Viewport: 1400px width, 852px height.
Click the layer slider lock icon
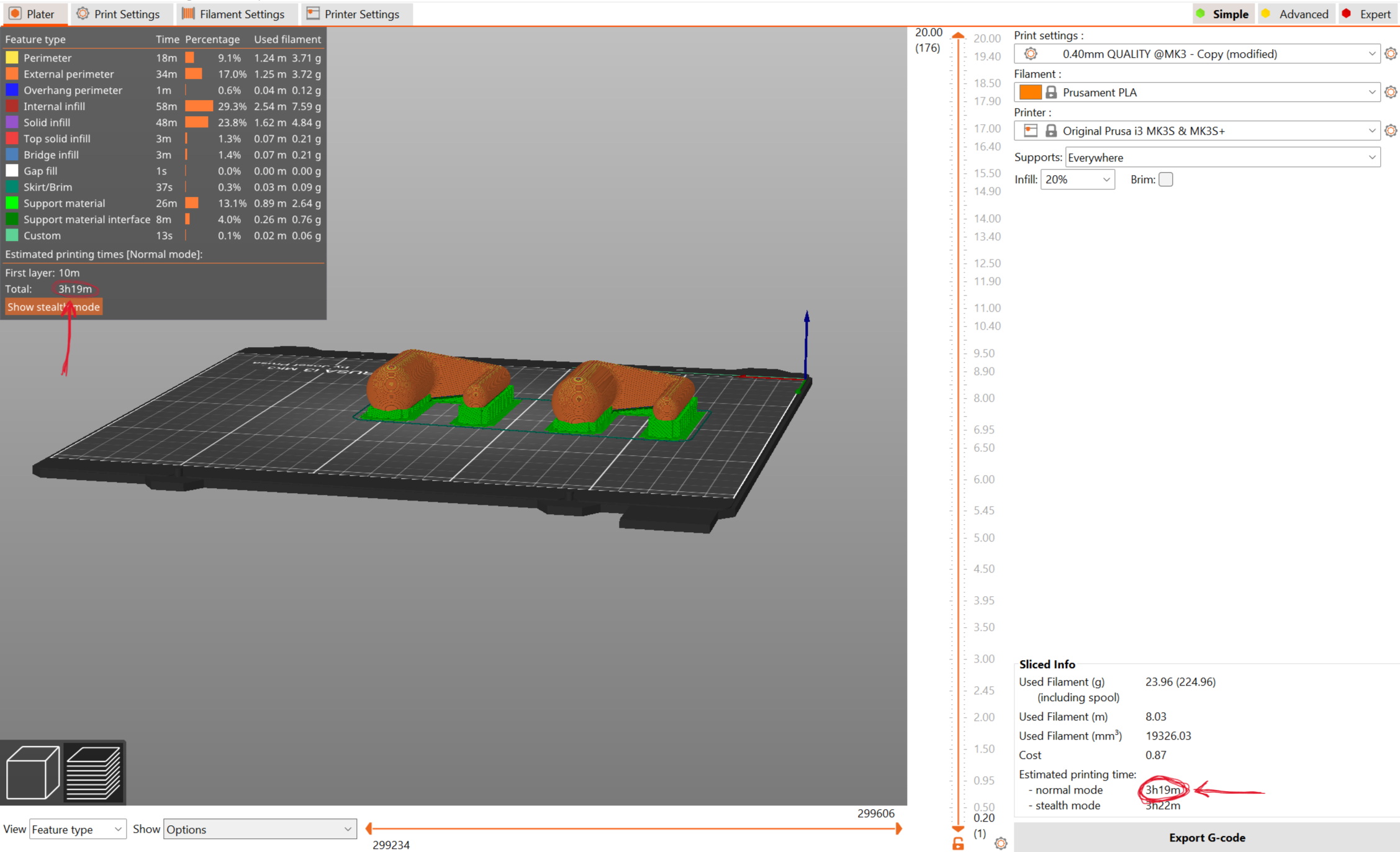(958, 843)
